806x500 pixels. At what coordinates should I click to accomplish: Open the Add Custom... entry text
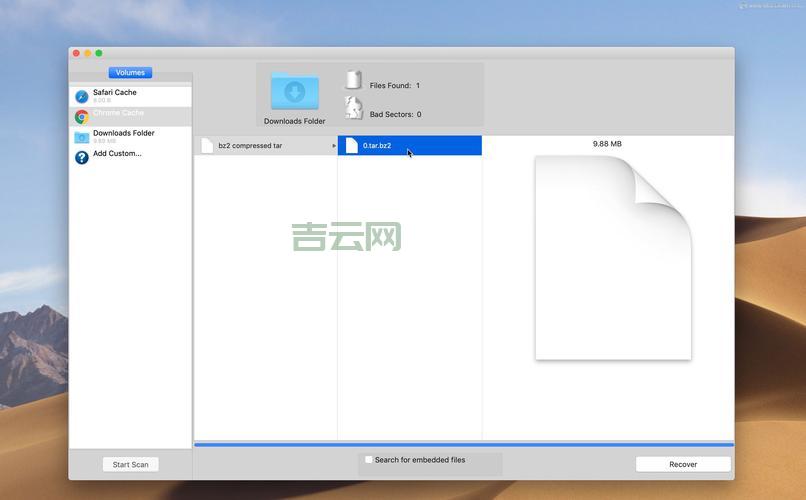[117, 154]
